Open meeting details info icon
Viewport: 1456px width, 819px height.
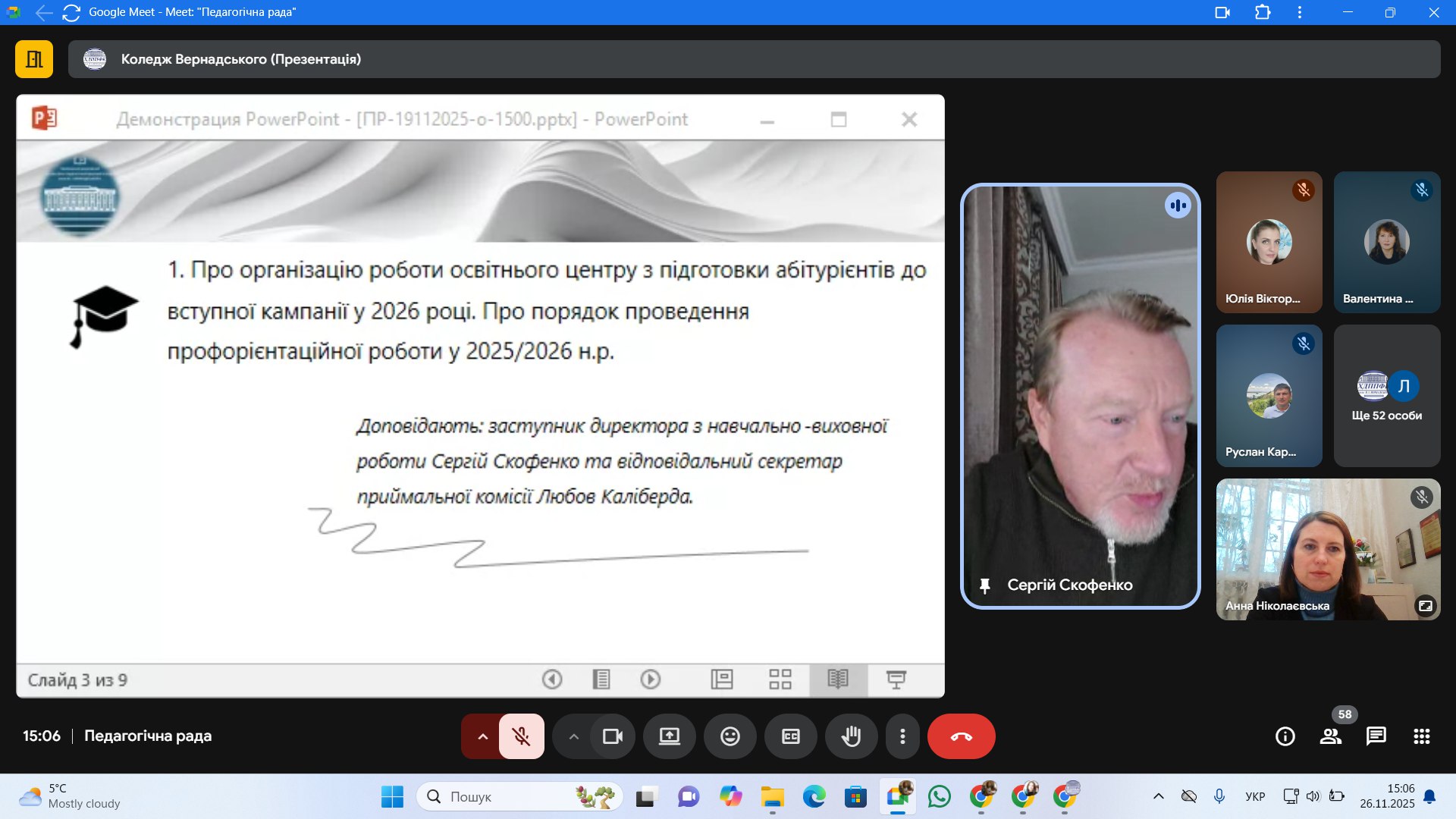(1285, 736)
